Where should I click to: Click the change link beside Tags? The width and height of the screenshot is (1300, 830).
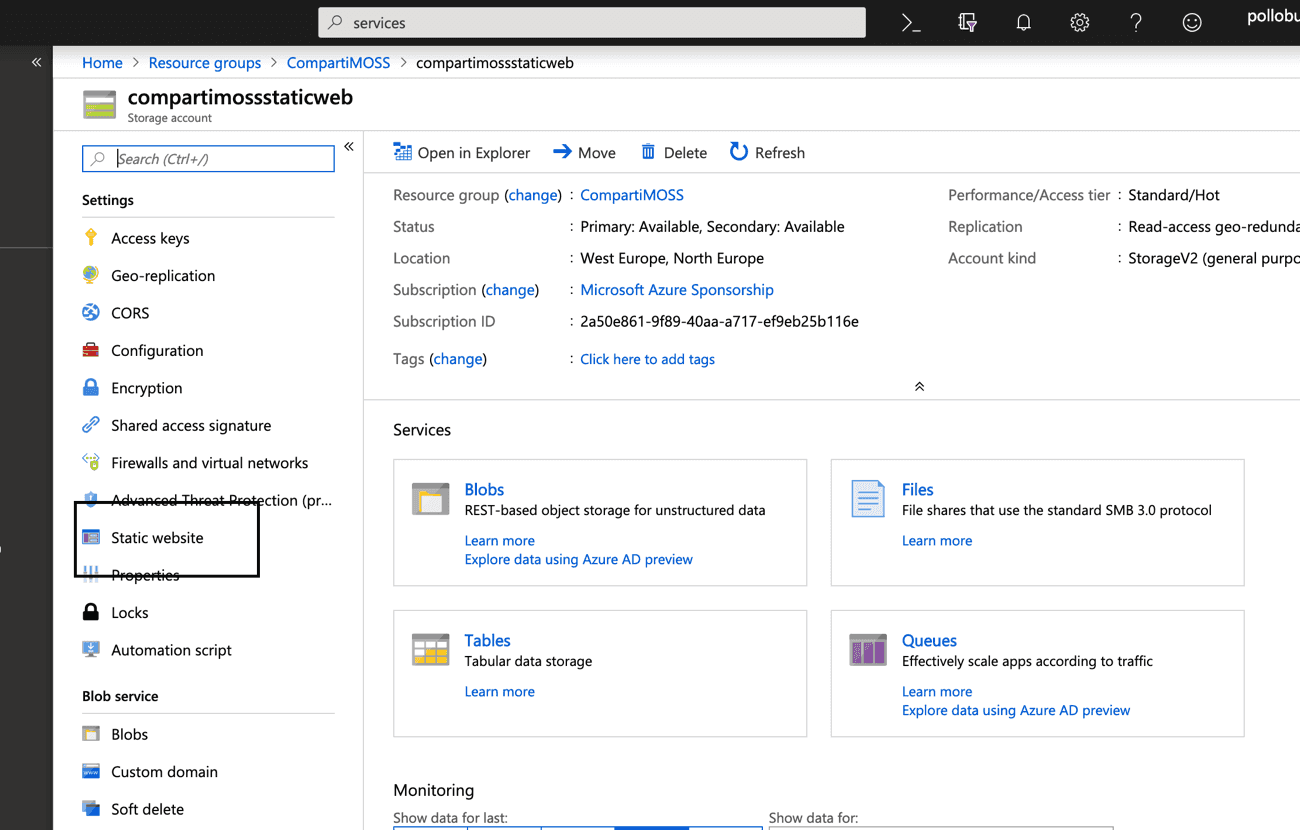click(458, 359)
